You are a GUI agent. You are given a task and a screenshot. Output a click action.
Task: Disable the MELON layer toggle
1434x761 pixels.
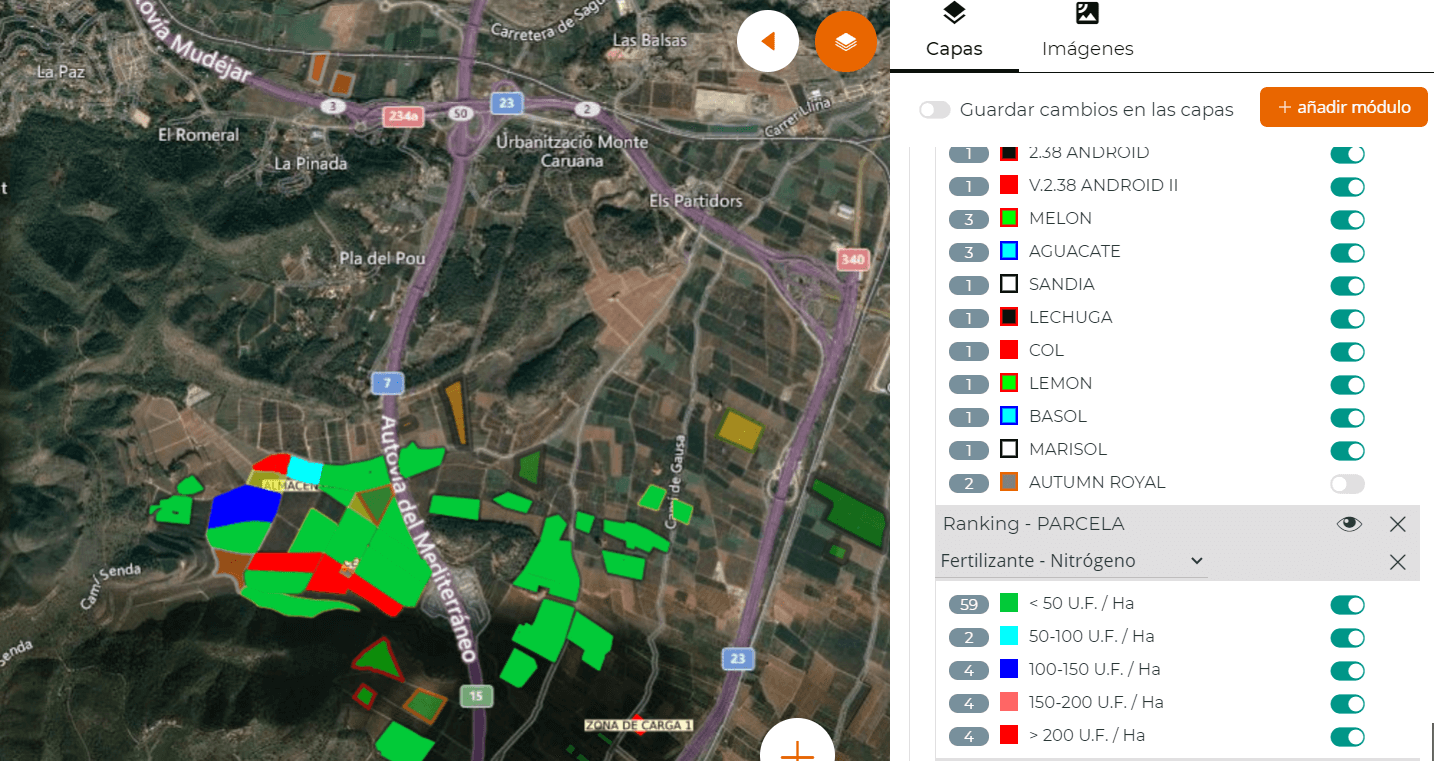[1347, 220]
